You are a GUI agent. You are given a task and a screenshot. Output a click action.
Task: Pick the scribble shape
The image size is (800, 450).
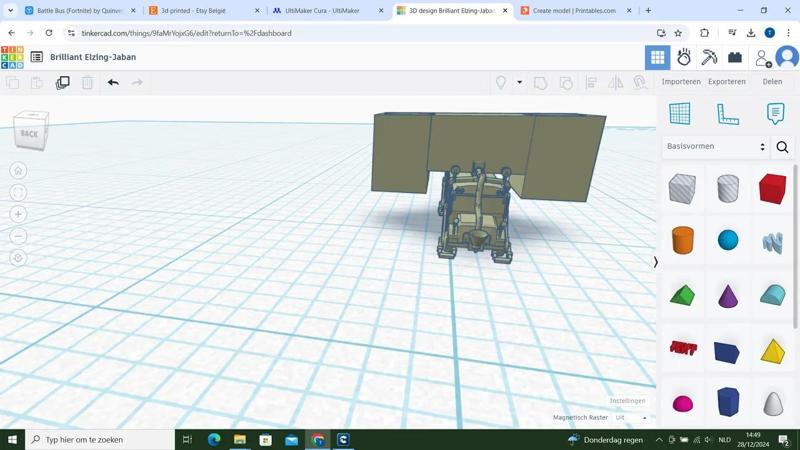tap(773, 242)
